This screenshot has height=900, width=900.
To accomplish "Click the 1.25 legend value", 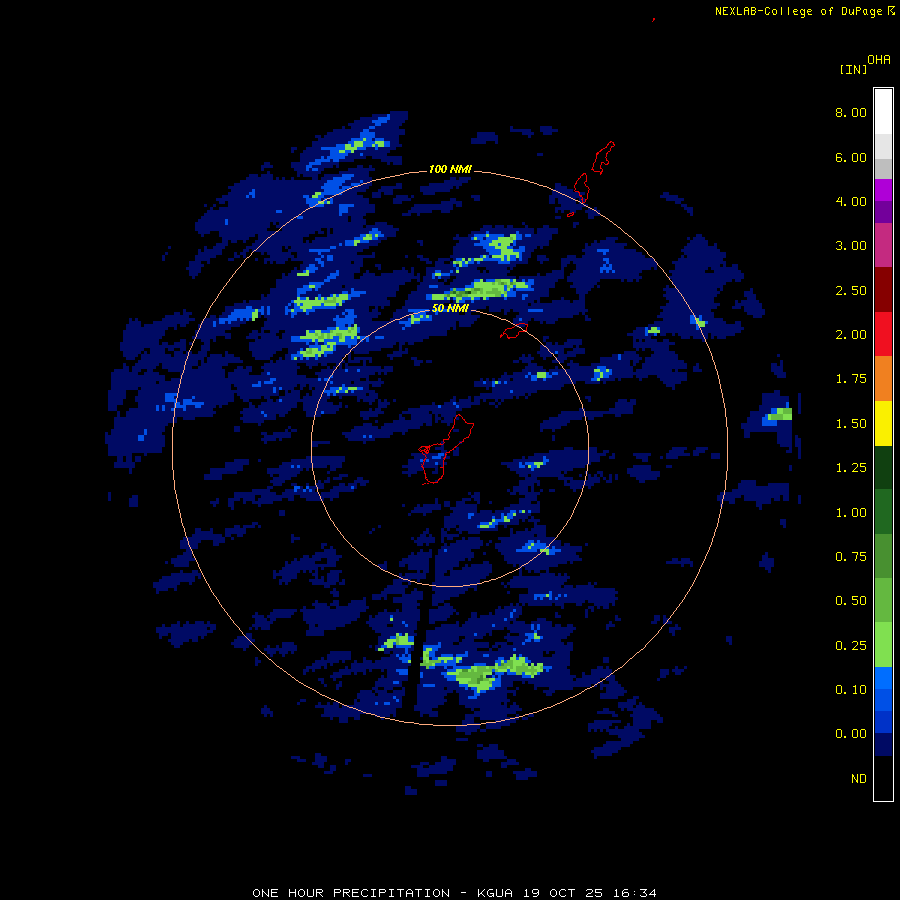I will [x=851, y=468].
